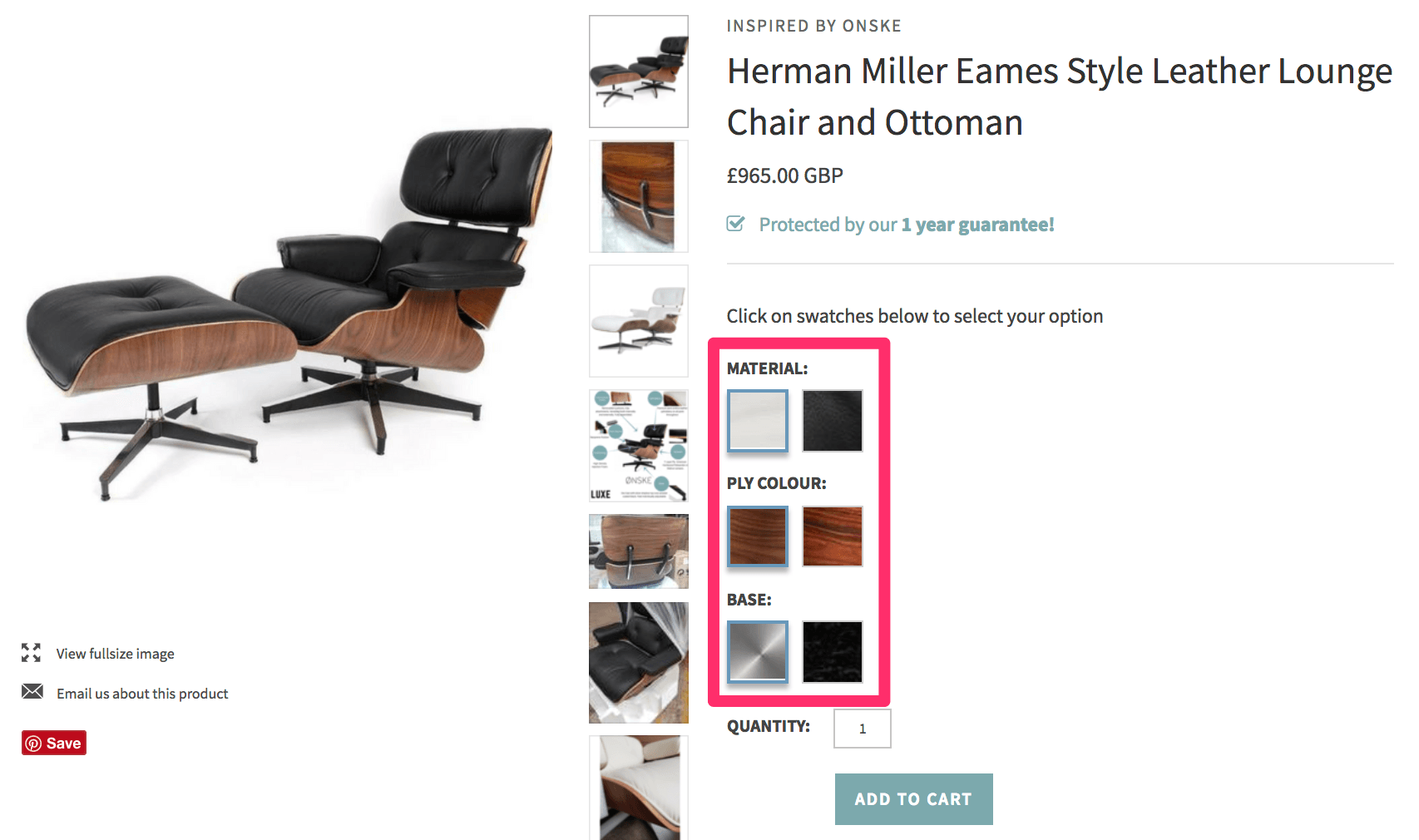Show the chair back brackets thumbnail
Viewport: 1419px width, 840px height.
639,551
